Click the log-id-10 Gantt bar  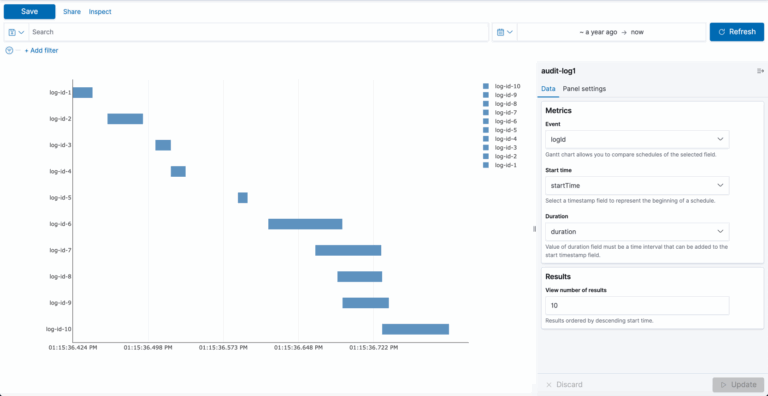point(415,329)
